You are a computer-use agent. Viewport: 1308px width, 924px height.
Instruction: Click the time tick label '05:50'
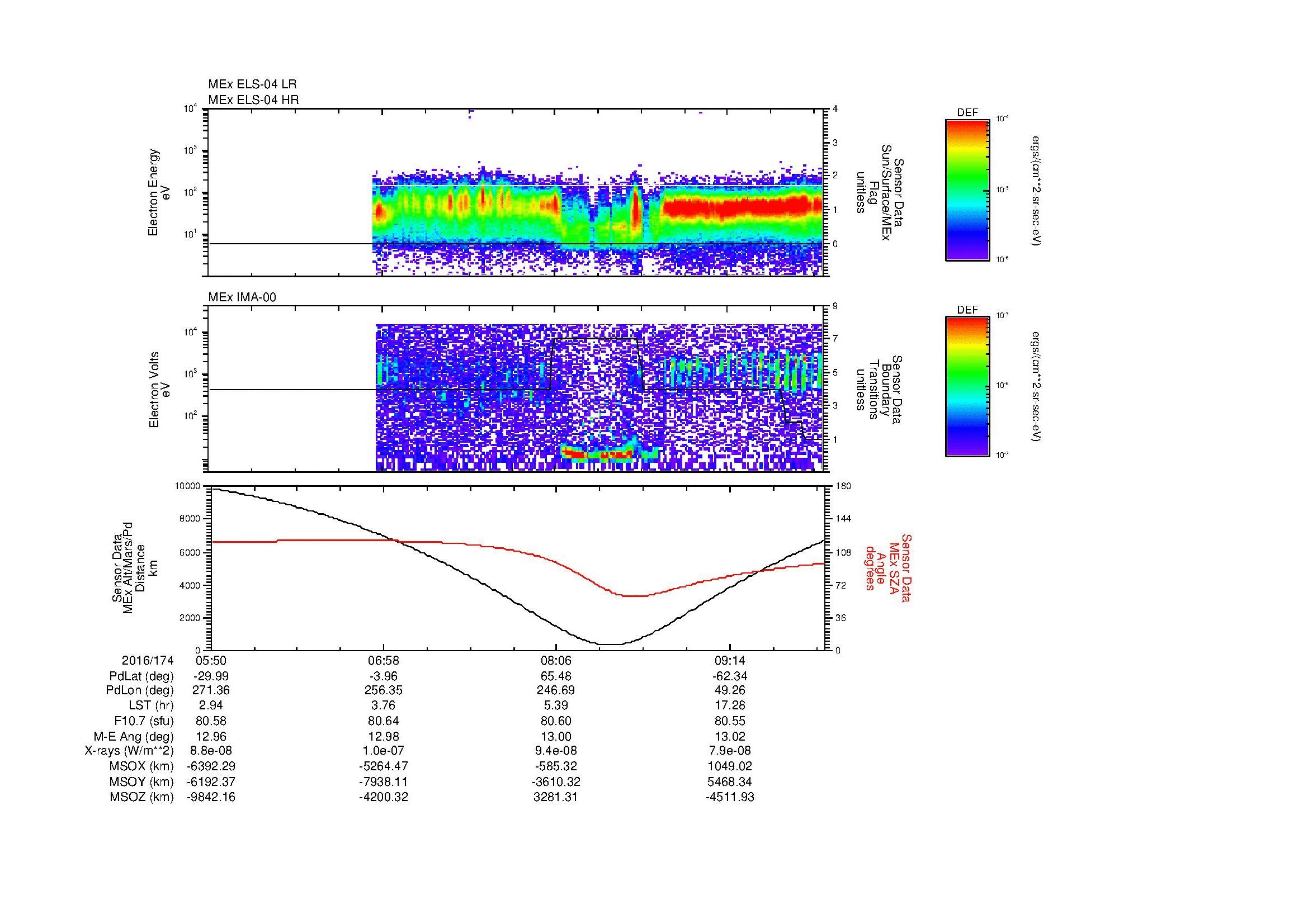[x=211, y=660]
